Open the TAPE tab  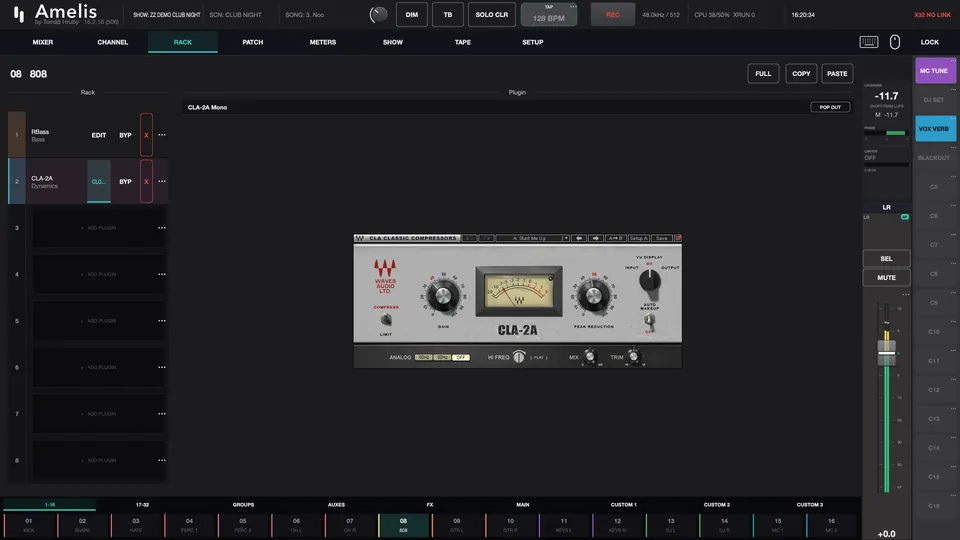(463, 42)
